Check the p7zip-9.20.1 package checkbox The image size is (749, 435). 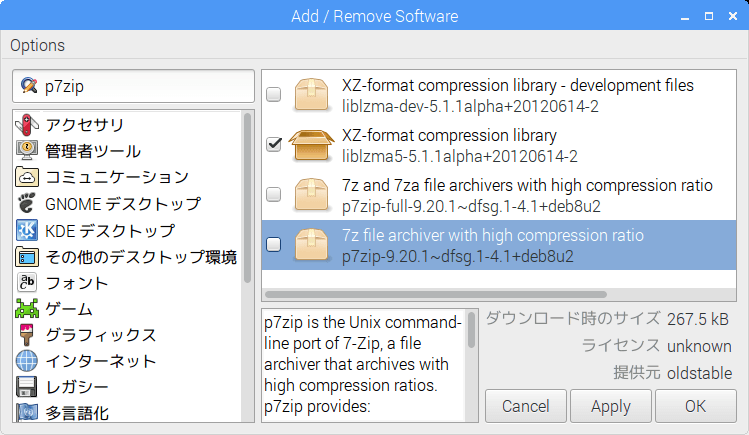[x=274, y=245]
